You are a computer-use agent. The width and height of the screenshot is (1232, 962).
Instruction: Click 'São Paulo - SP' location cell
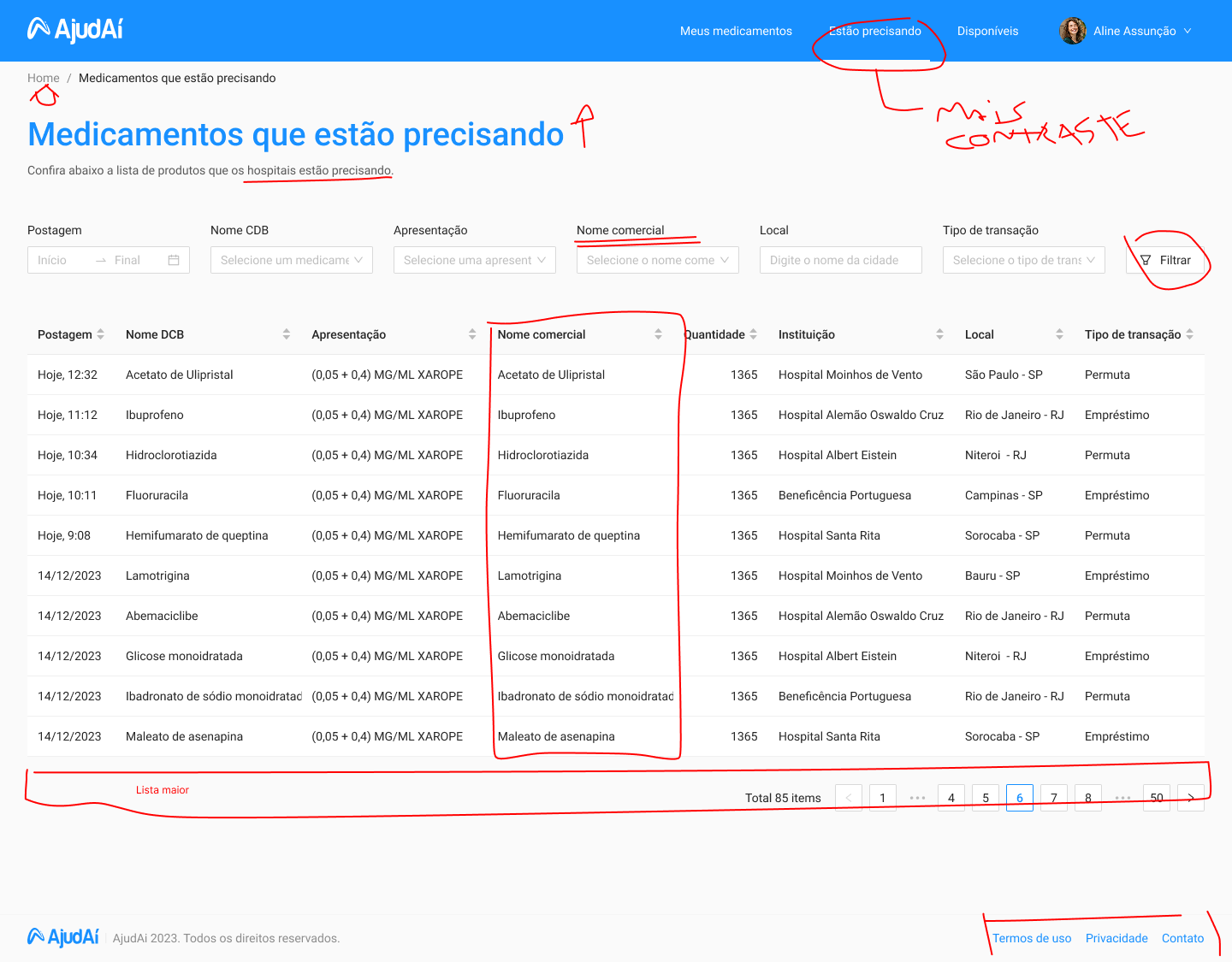1004,375
